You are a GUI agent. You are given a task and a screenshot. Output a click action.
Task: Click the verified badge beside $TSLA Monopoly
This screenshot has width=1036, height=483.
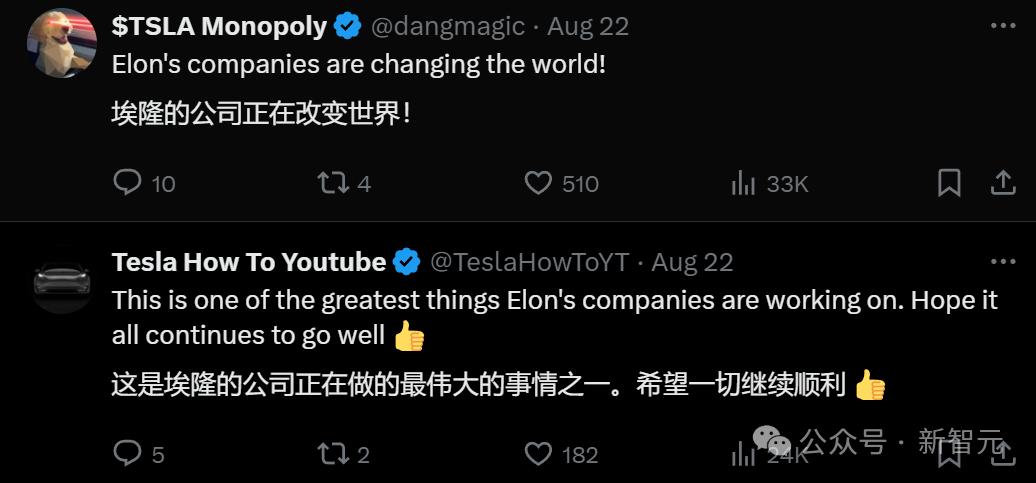(x=348, y=27)
